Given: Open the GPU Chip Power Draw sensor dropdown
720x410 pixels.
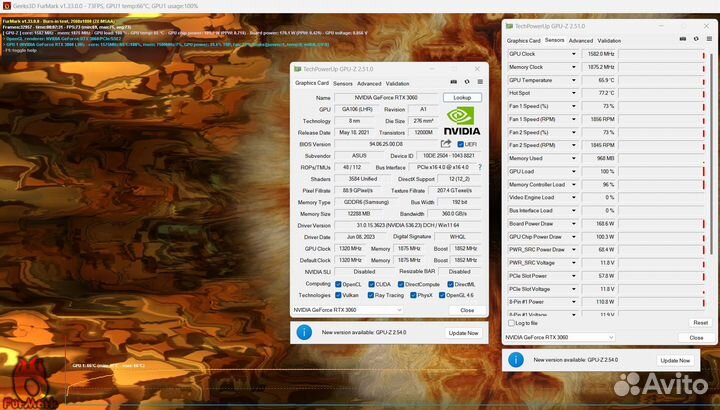Looking at the screenshot, I should coord(574,237).
